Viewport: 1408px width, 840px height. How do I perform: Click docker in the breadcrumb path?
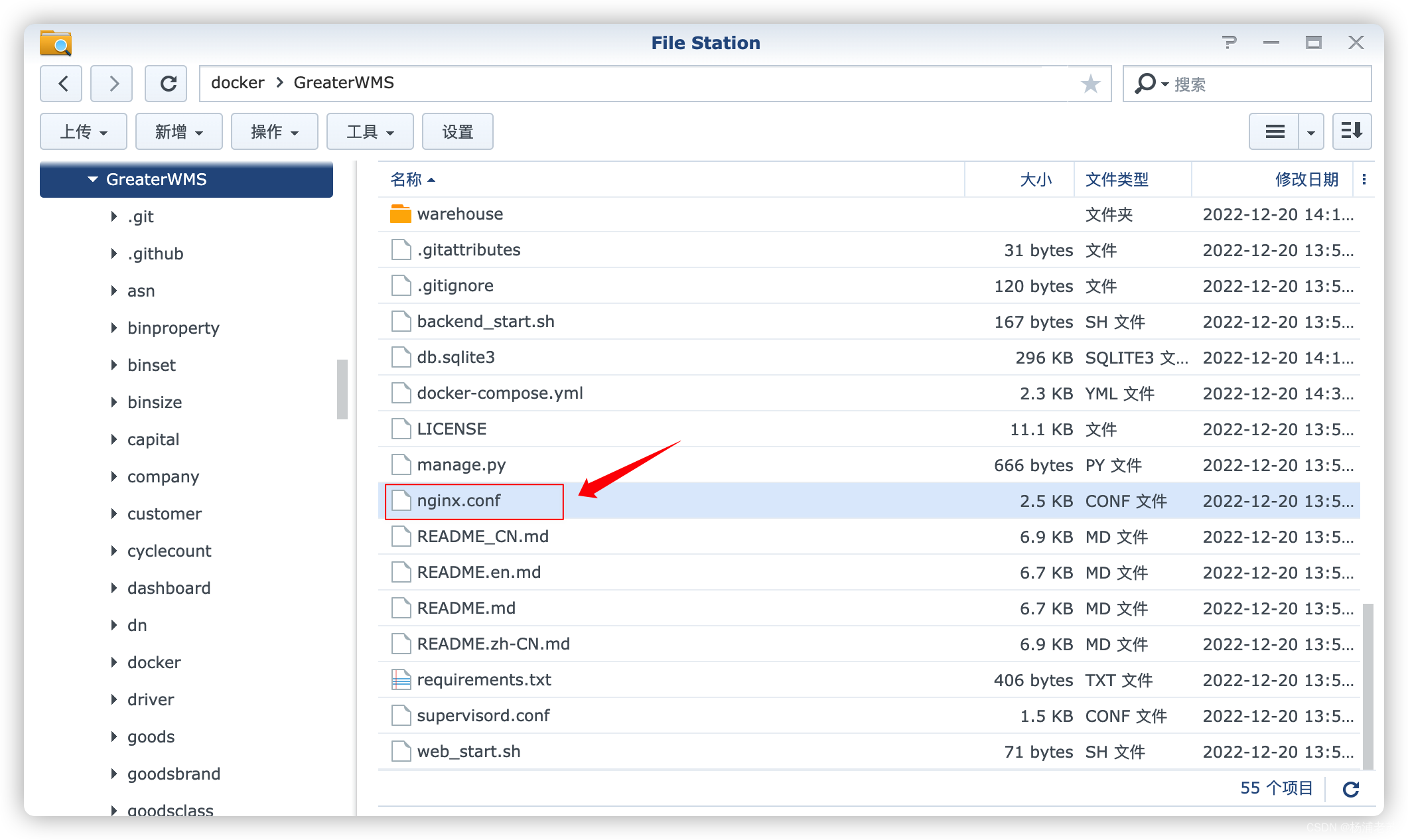pyautogui.click(x=238, y=83)
